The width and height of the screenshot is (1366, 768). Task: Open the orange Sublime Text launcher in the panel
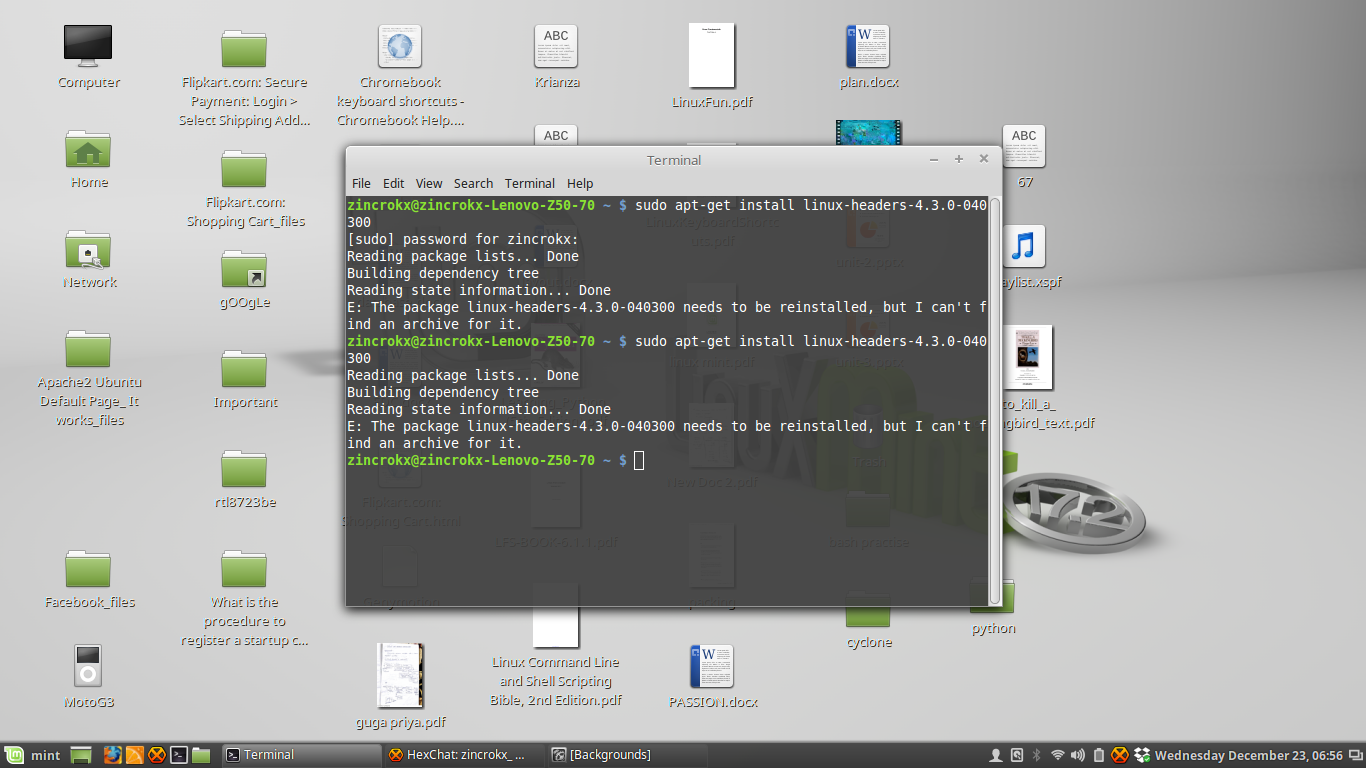pyautogui.click(x=134, y=755)
